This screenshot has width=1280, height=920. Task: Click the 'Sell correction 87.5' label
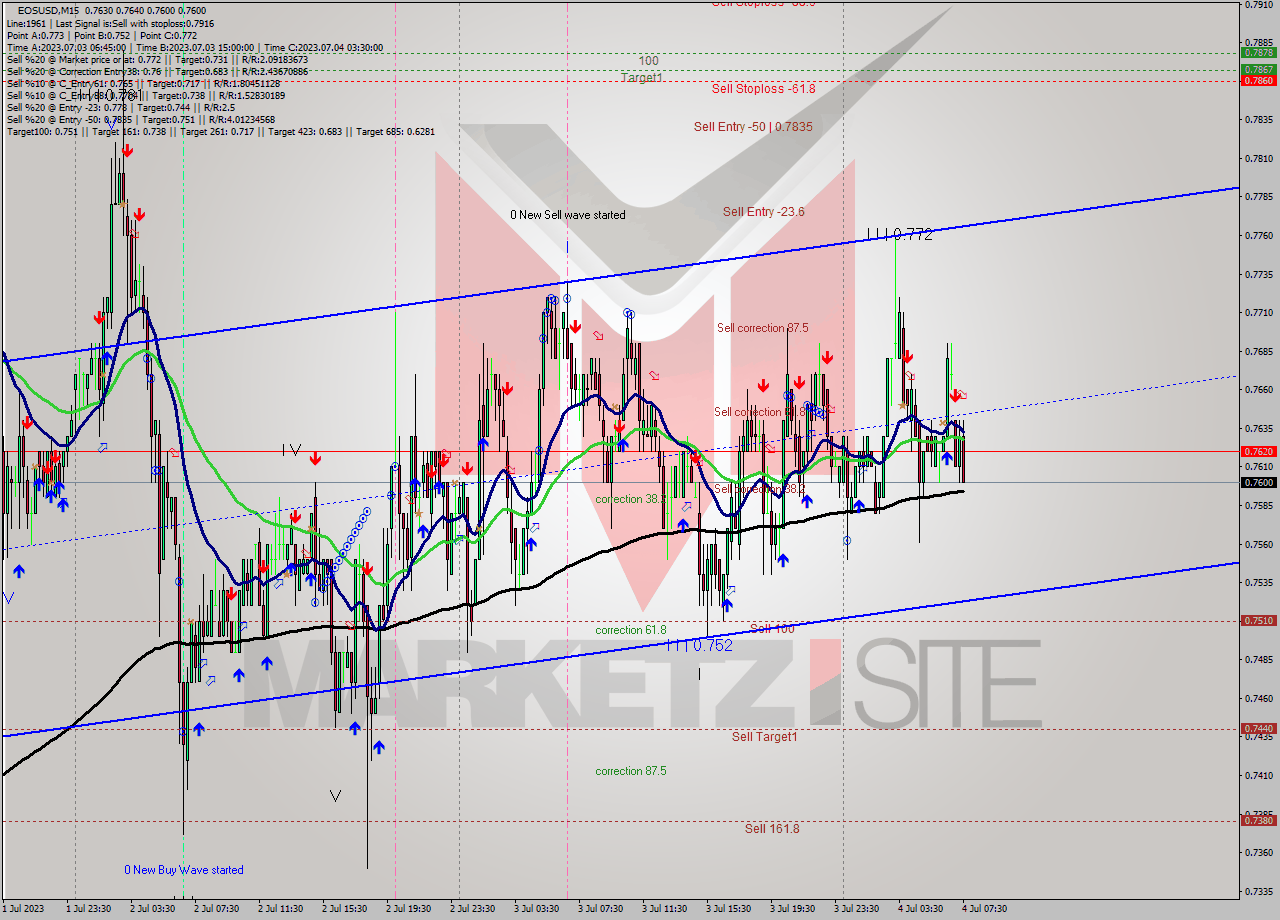762,328
